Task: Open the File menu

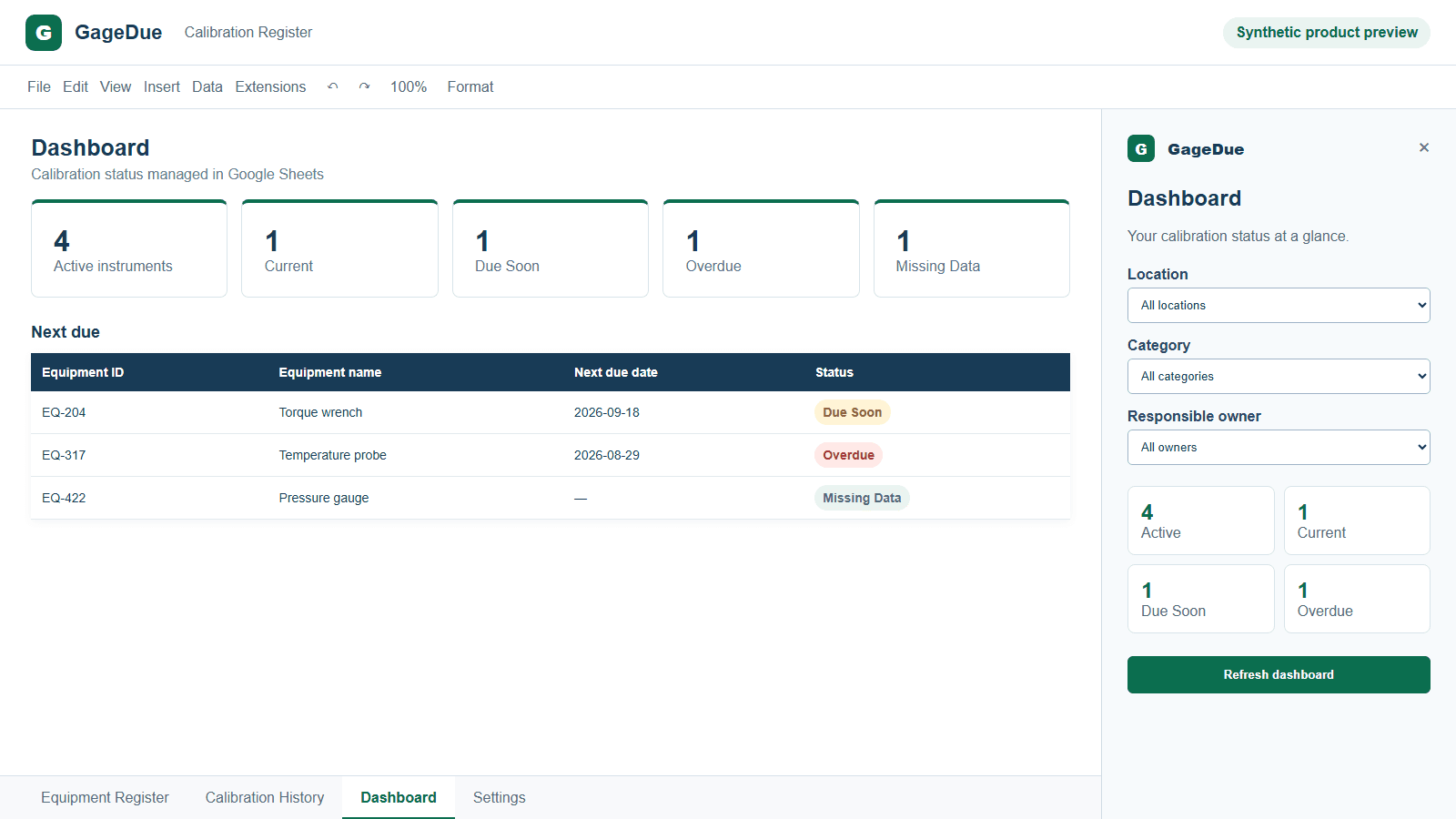Action: 39,86
